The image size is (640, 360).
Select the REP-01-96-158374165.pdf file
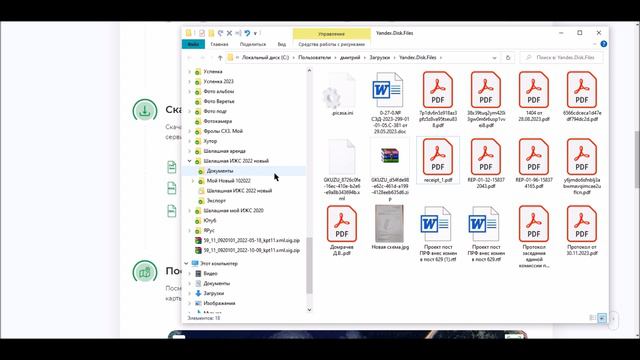pyautogui.click(x=533, y=157)
